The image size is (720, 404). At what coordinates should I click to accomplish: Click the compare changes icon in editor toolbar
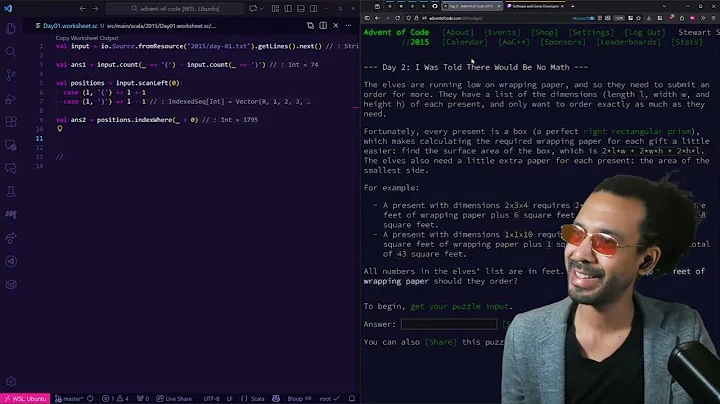coord(310,26)
